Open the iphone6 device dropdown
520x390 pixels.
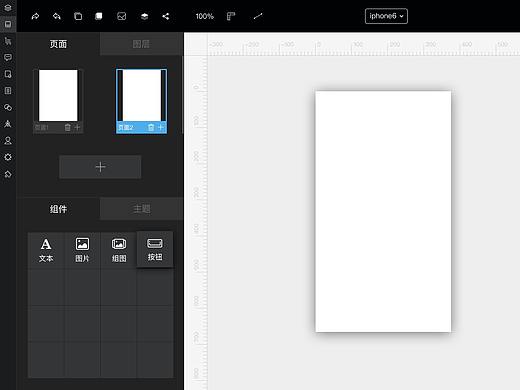(386, 16)
